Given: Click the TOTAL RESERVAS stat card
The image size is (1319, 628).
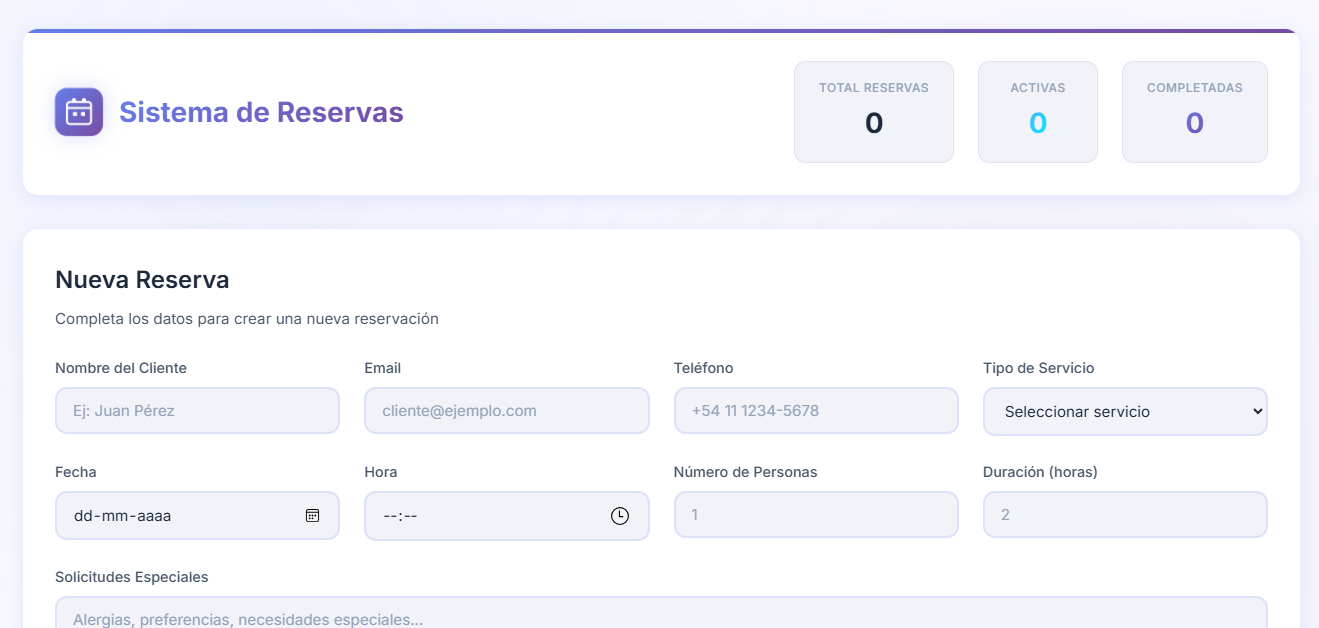Looking at the screenshot, I should [x=873, y=111].
